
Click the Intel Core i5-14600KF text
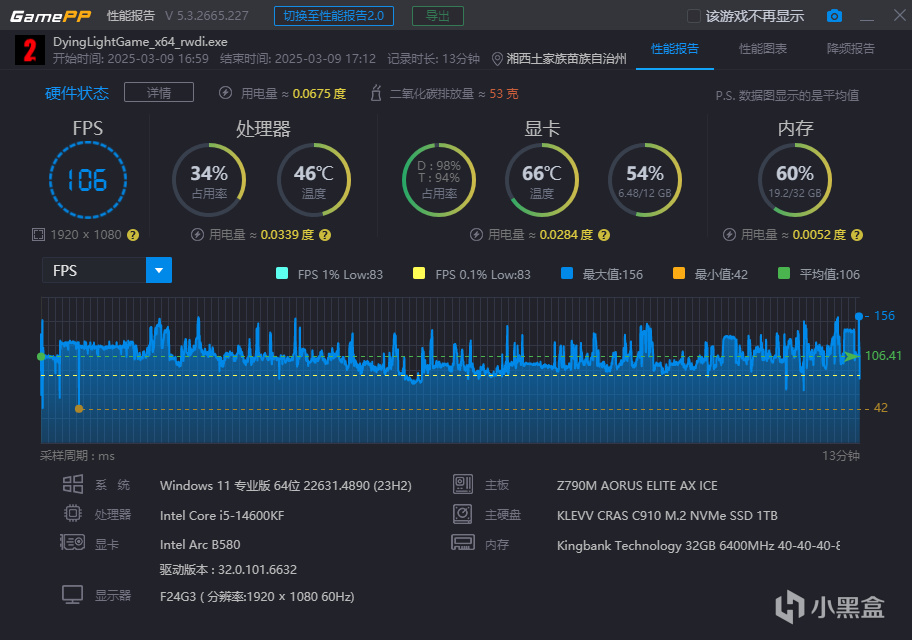point(222,515)
